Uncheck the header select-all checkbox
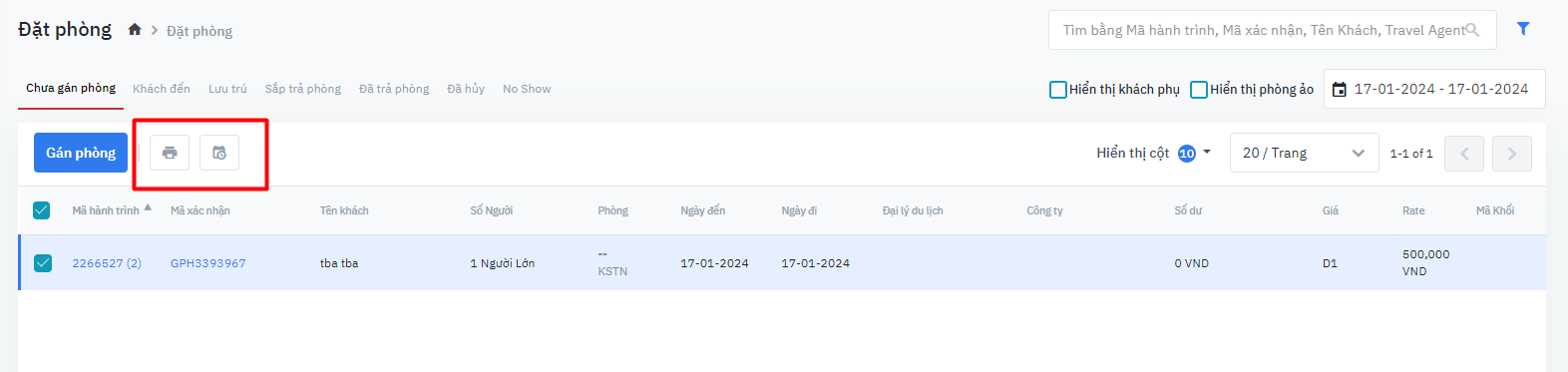Image resolution: width=1568 pixels, height=372 pixels. tap(42, 210)
